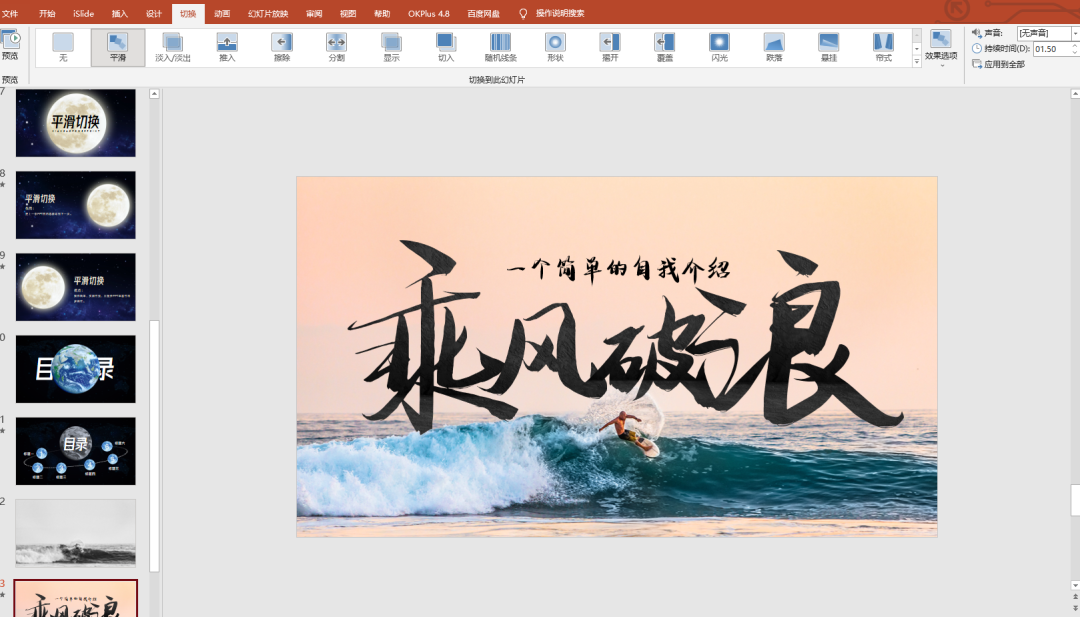This screenshot has height=617, width=1080.
Task: Apply the 揭开 (Uncover) transition
Action: pos(610,48)
